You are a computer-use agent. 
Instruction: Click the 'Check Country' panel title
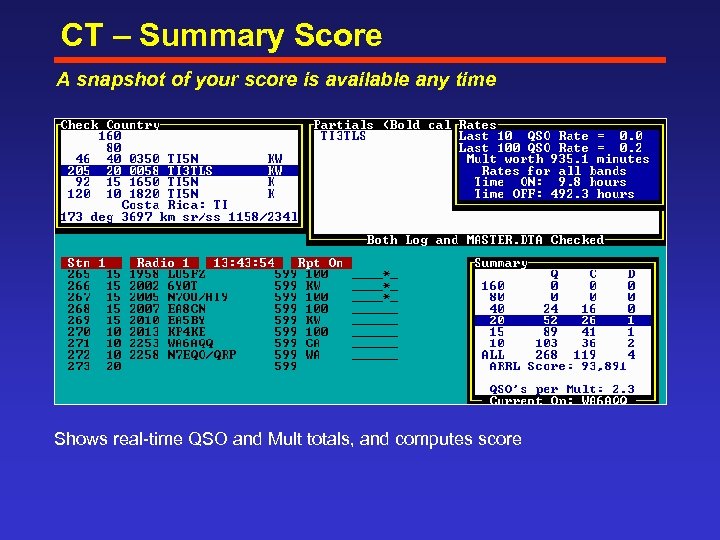pos(110,124)
